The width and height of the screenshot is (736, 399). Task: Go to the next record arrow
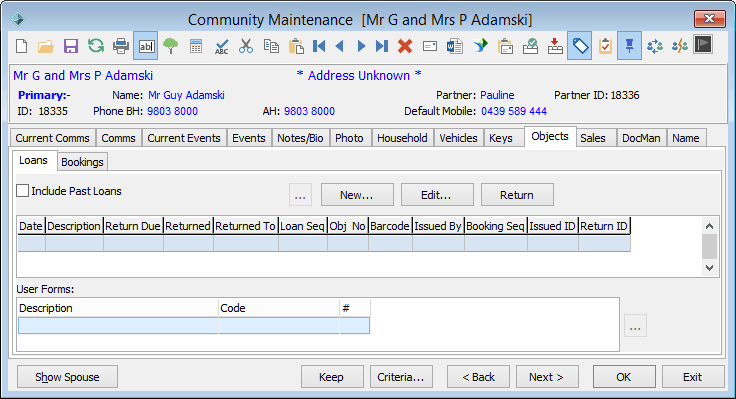pos(361,46)
